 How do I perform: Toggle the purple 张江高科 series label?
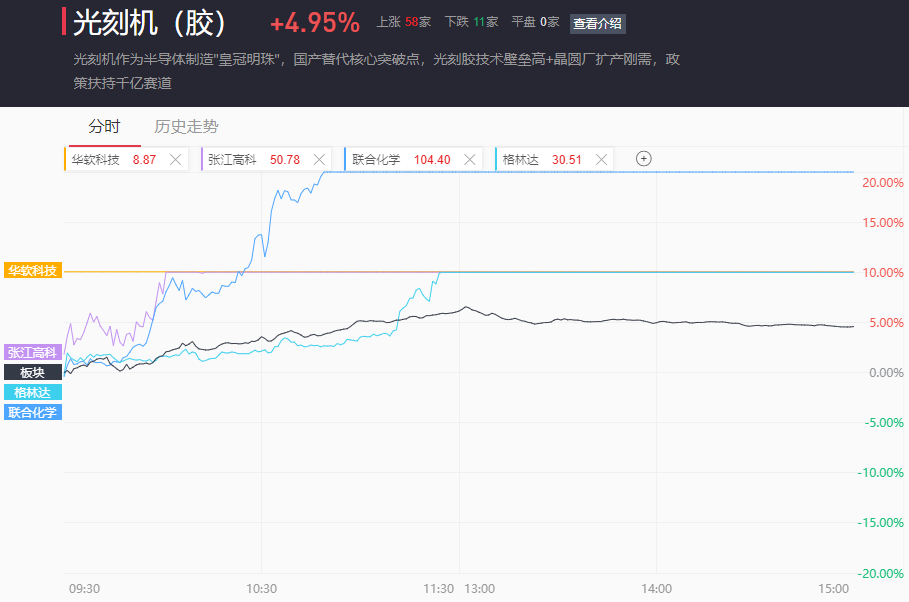pos(32,352)
